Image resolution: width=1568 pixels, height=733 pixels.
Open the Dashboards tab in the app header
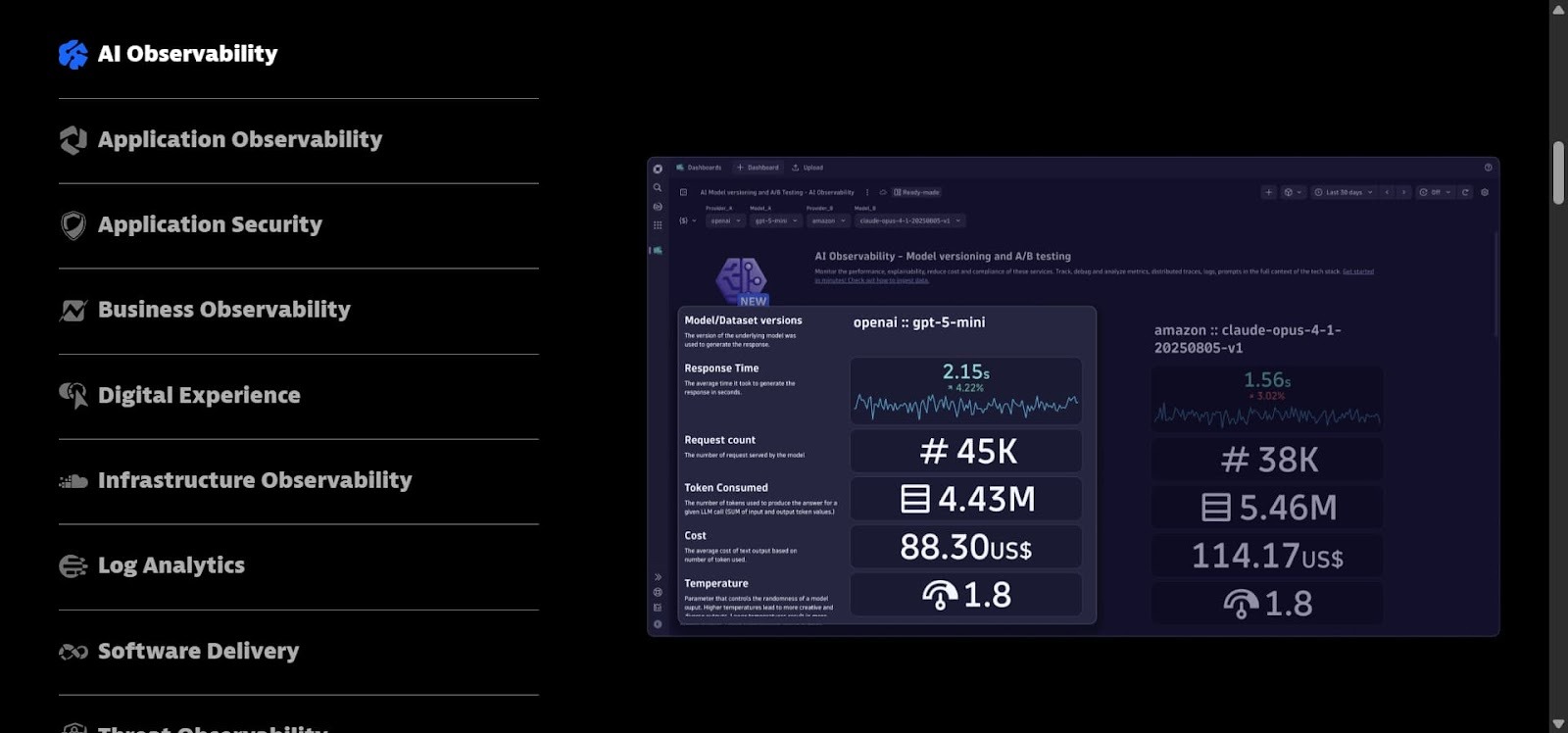[699, 168]
